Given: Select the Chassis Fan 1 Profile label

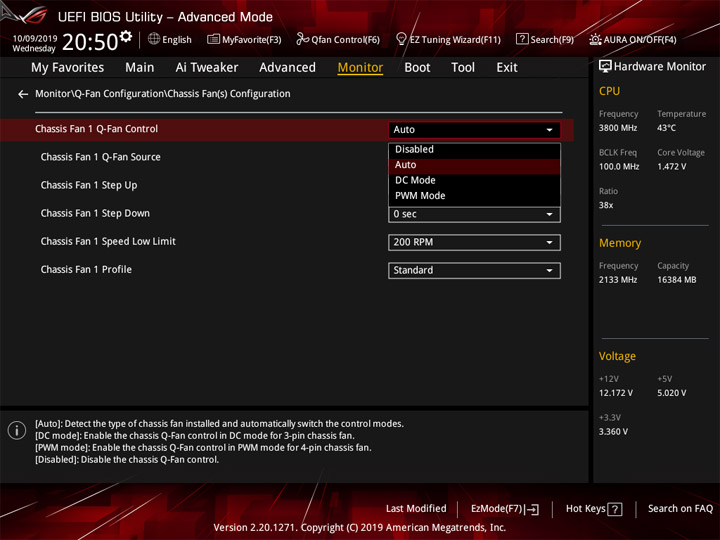Looking at the screenshot, I should [86, 270].
